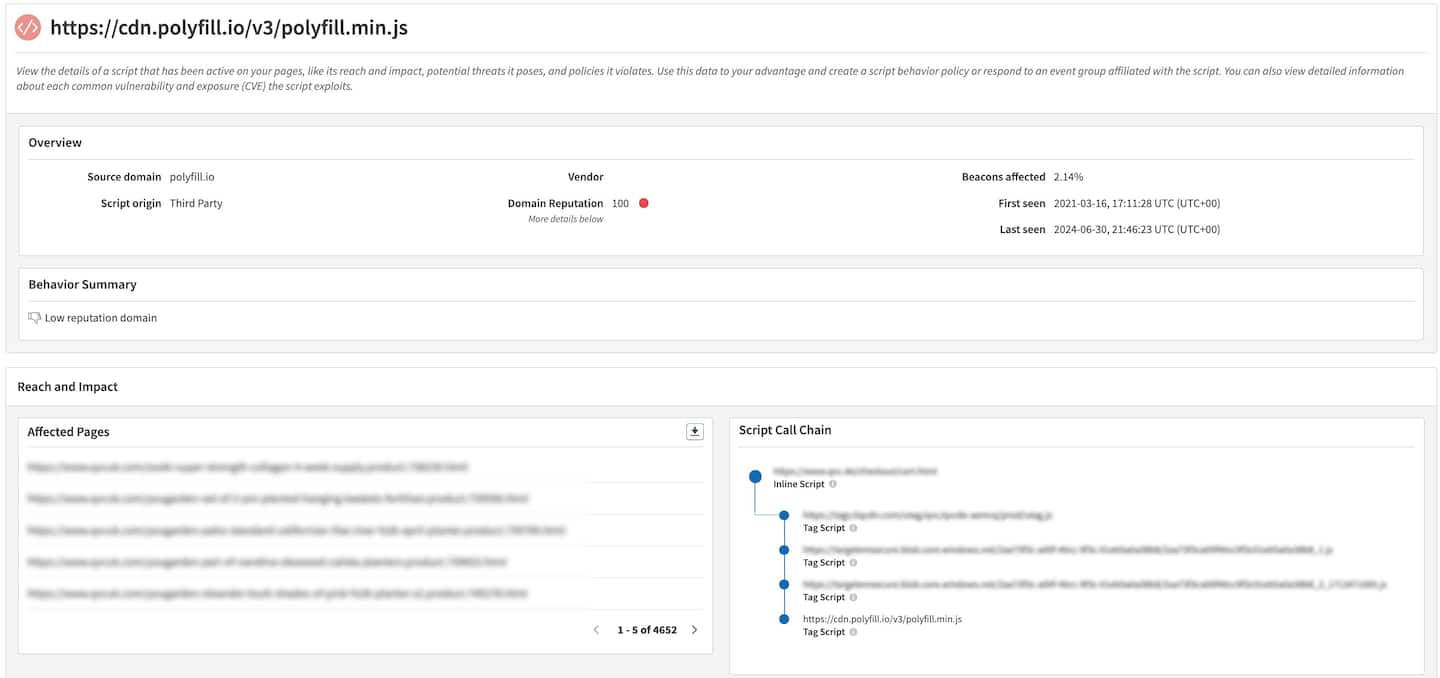Select the polyfill.min.js node in call chain
Image resolution: width=1440 pixels, height=678 pixels.
pos(784,619)
